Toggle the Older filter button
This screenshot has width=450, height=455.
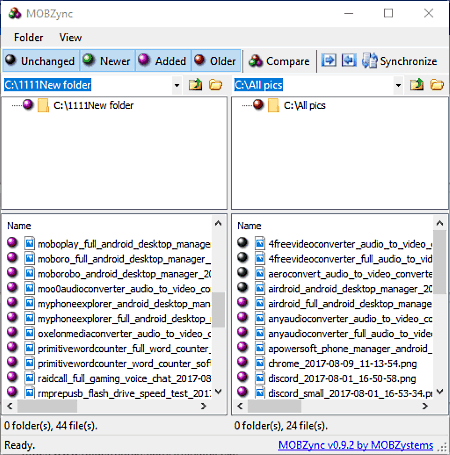pyautogui.click(x=216, y=61)
